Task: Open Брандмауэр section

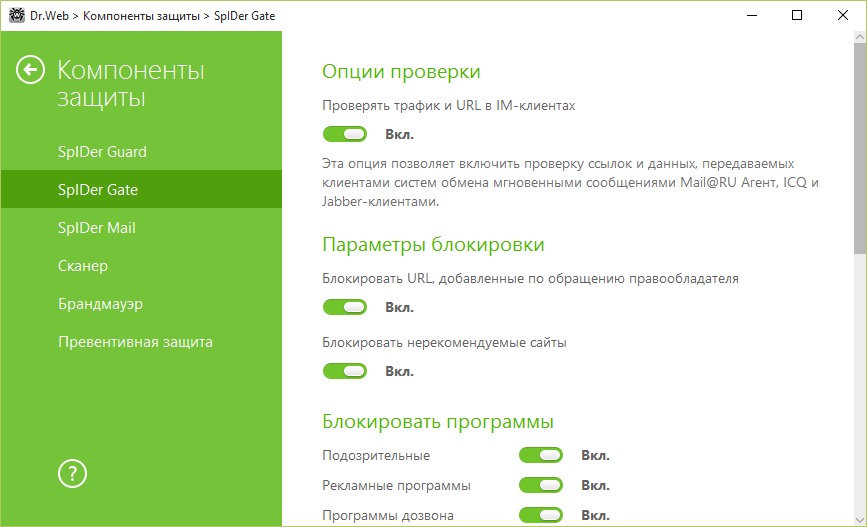Action: pyautogui.click(x=142, y=304)
